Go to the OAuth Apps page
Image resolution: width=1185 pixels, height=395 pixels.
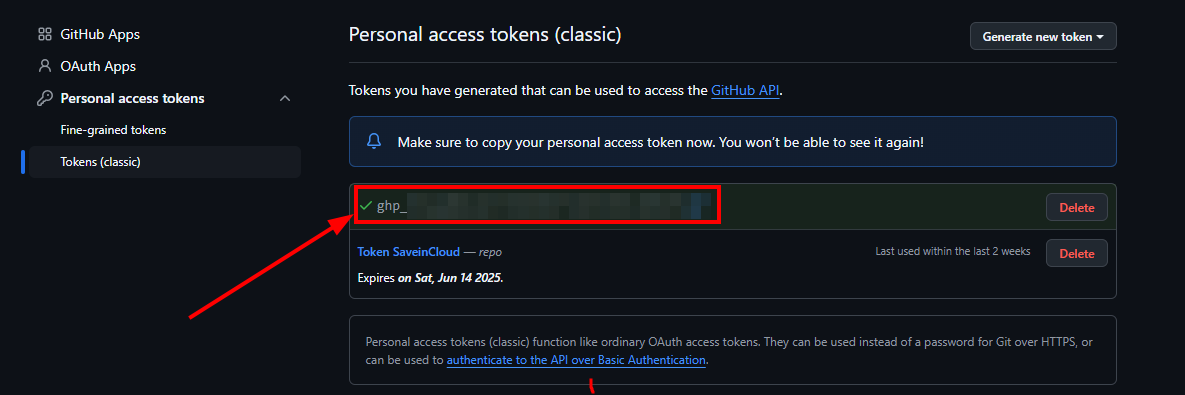click(x=98, y=66)
